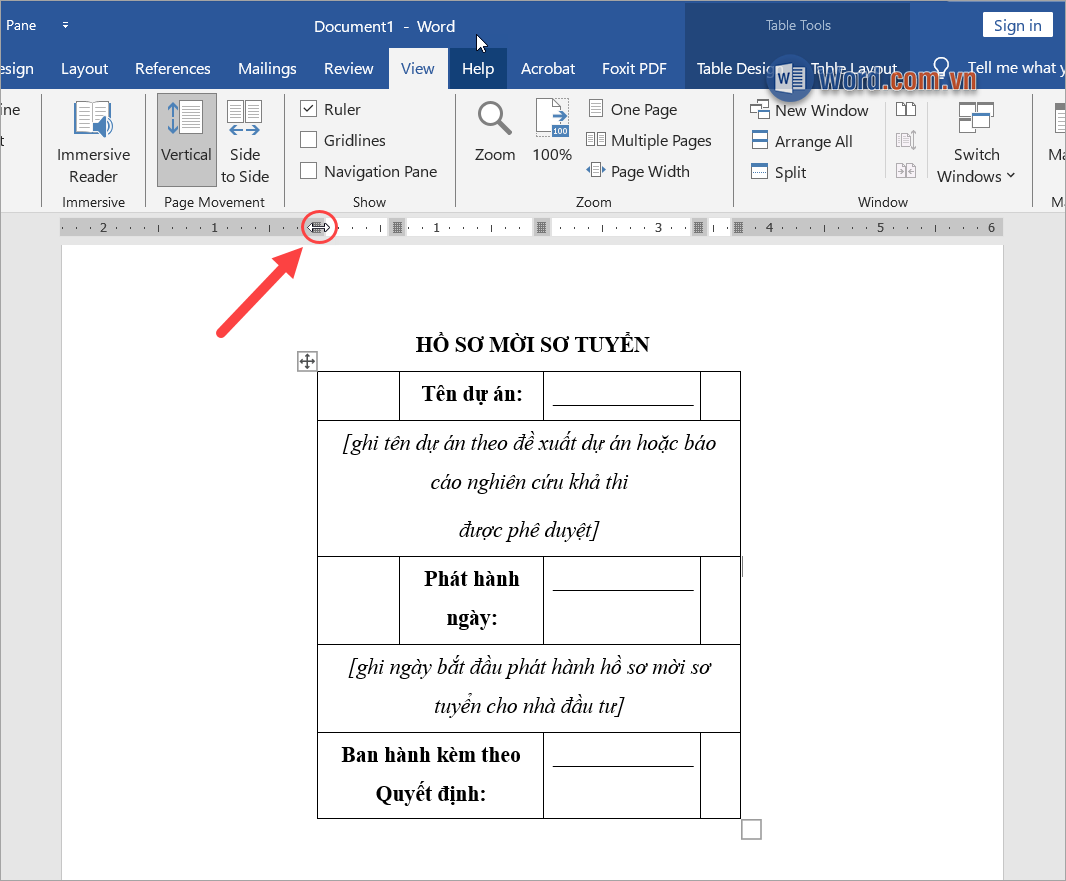This screenshot has width=1066, height=881.
Task: Uncheck the Ruler checkbox
Action: tap(309, 109)
